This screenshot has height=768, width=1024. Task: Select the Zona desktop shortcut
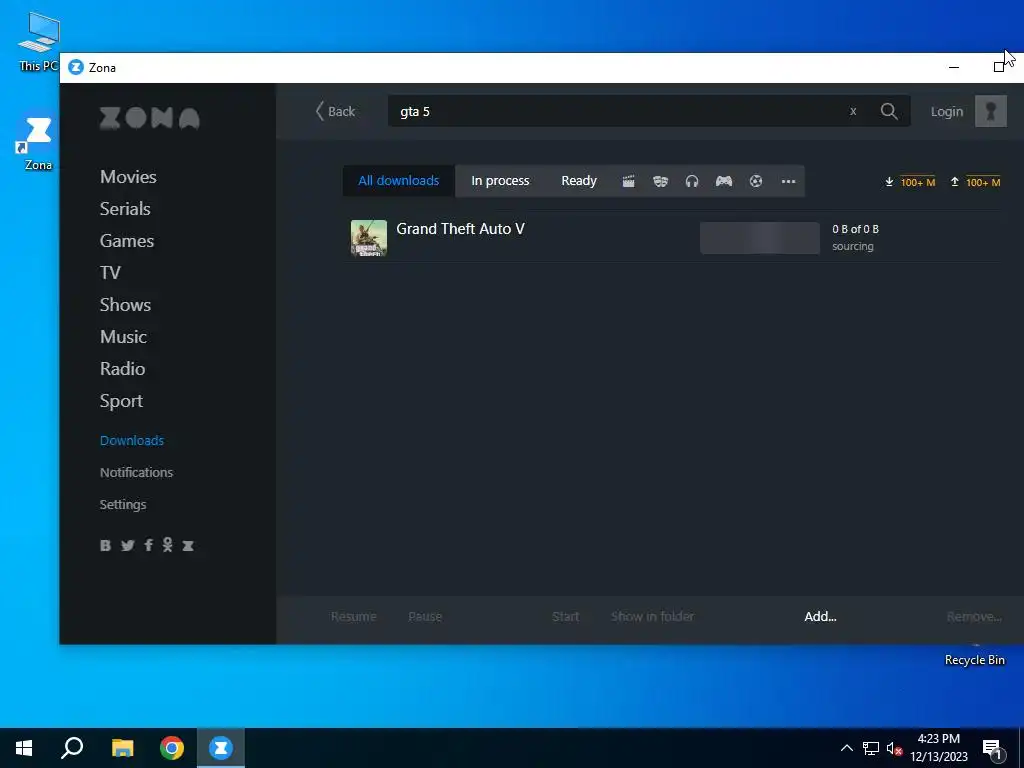(x=38, y=144)
